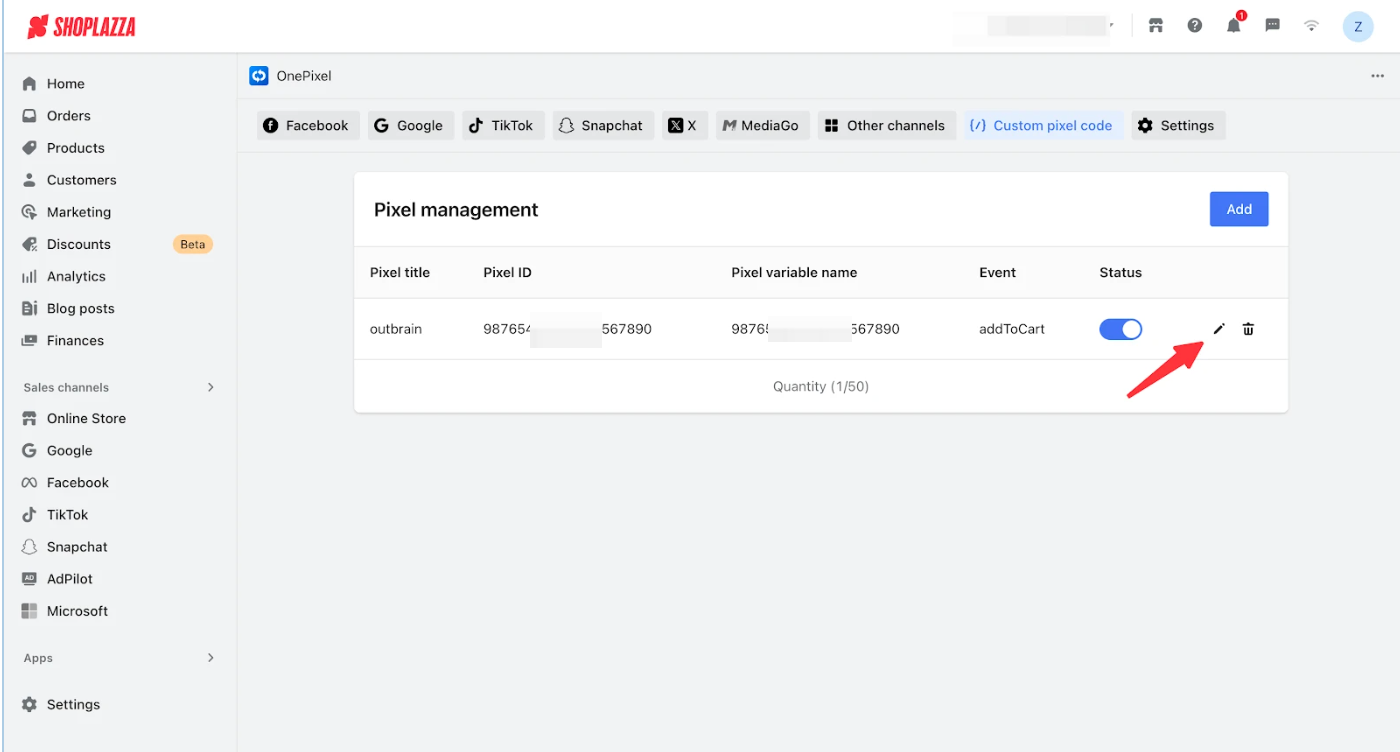Expand the Sales channels section

coord(210,387)
